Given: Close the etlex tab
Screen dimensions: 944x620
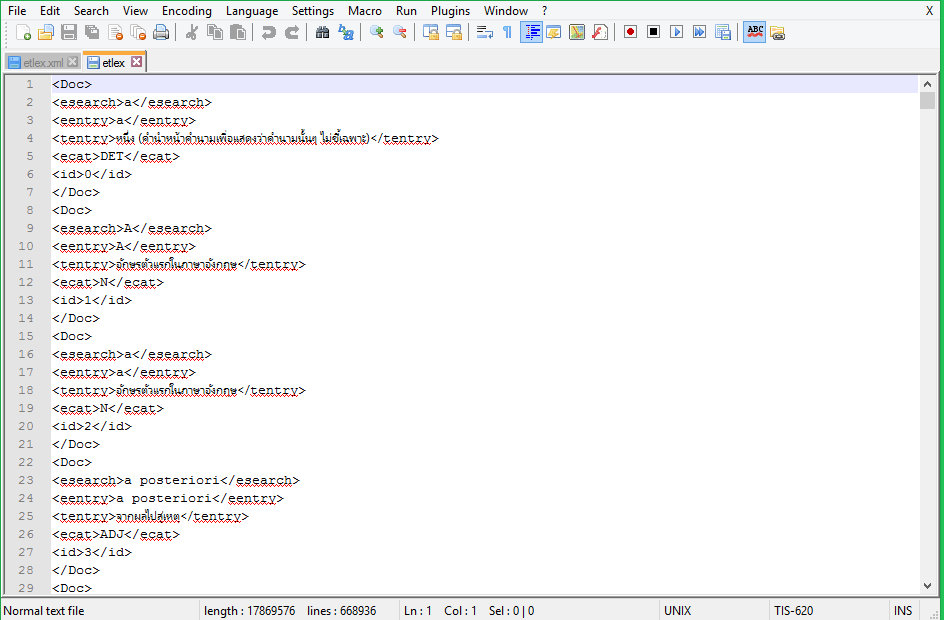Looking at the screenshot, I should click(x=137, y=61).
